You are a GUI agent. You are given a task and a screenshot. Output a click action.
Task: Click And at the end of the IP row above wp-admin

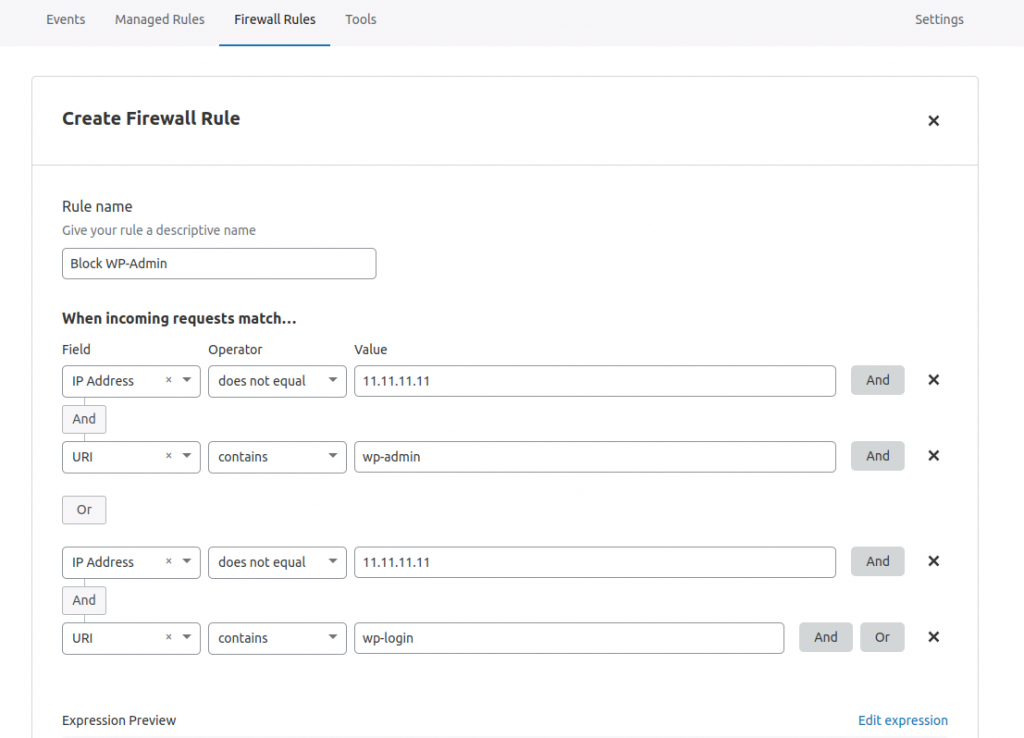click(878, 380)
